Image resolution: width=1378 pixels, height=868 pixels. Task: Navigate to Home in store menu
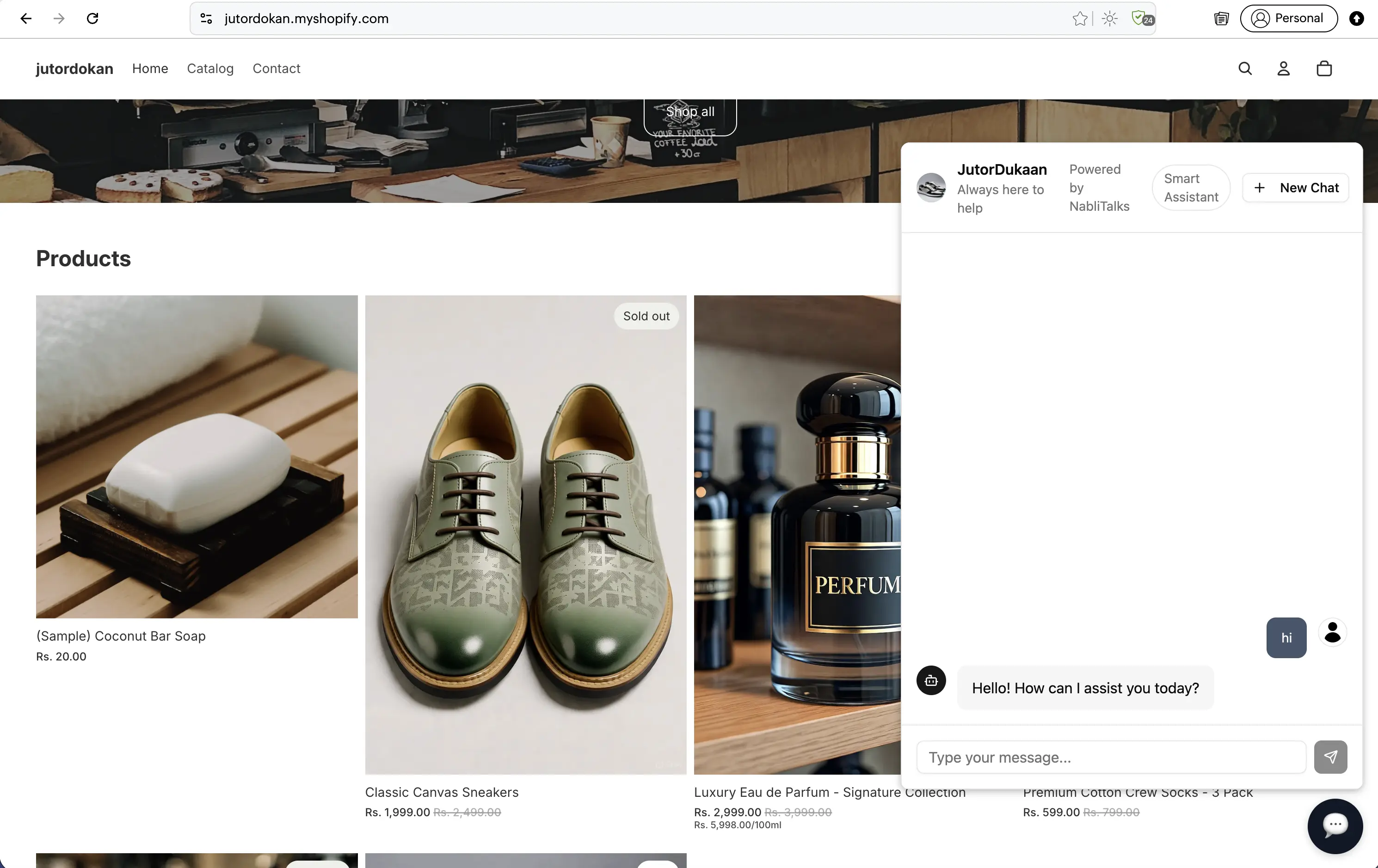[150, 68]
